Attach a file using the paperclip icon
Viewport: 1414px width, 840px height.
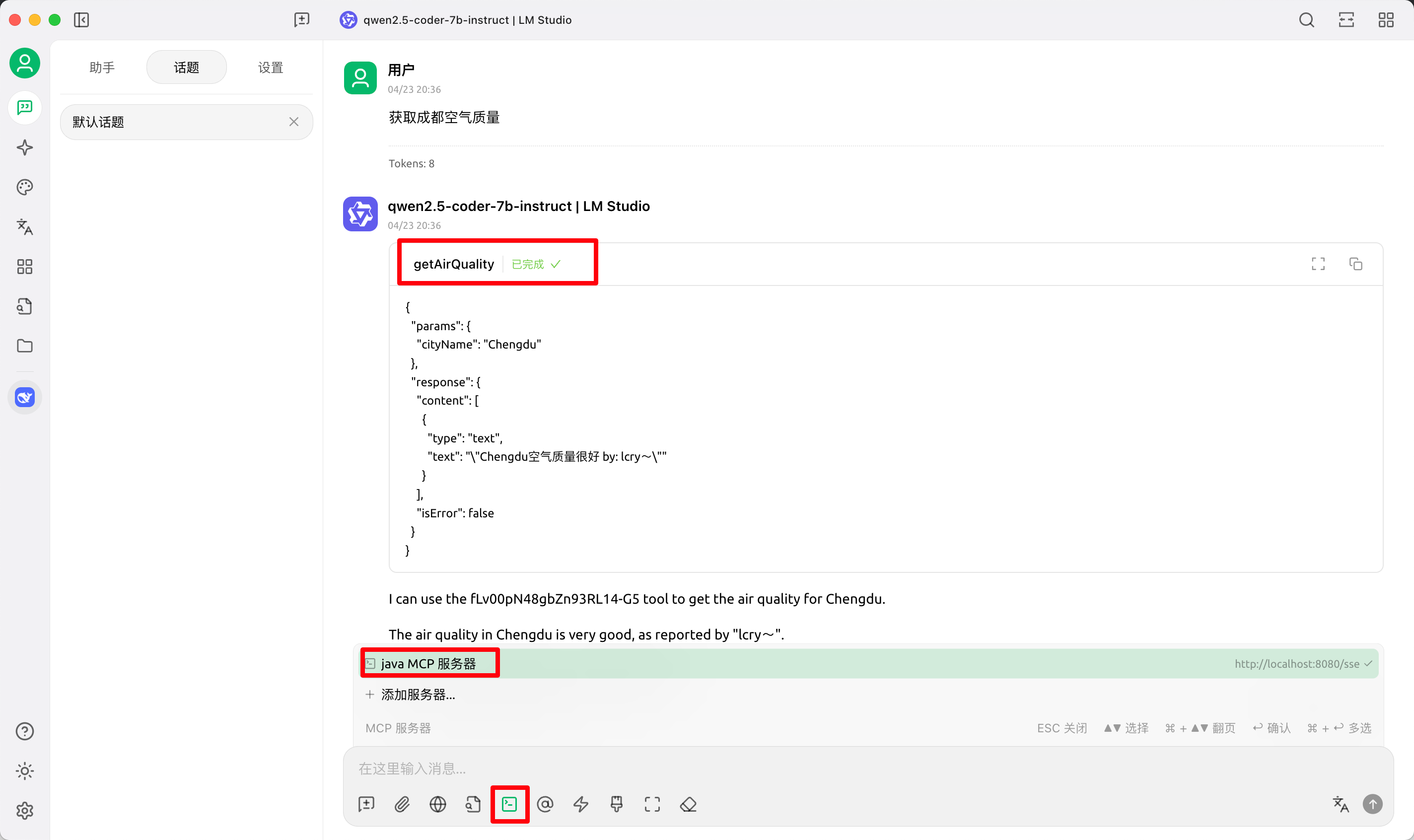point(403,804)
